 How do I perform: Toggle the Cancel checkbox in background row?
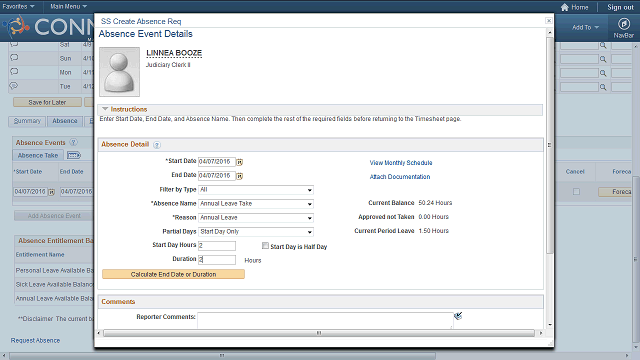click(576, 191)
